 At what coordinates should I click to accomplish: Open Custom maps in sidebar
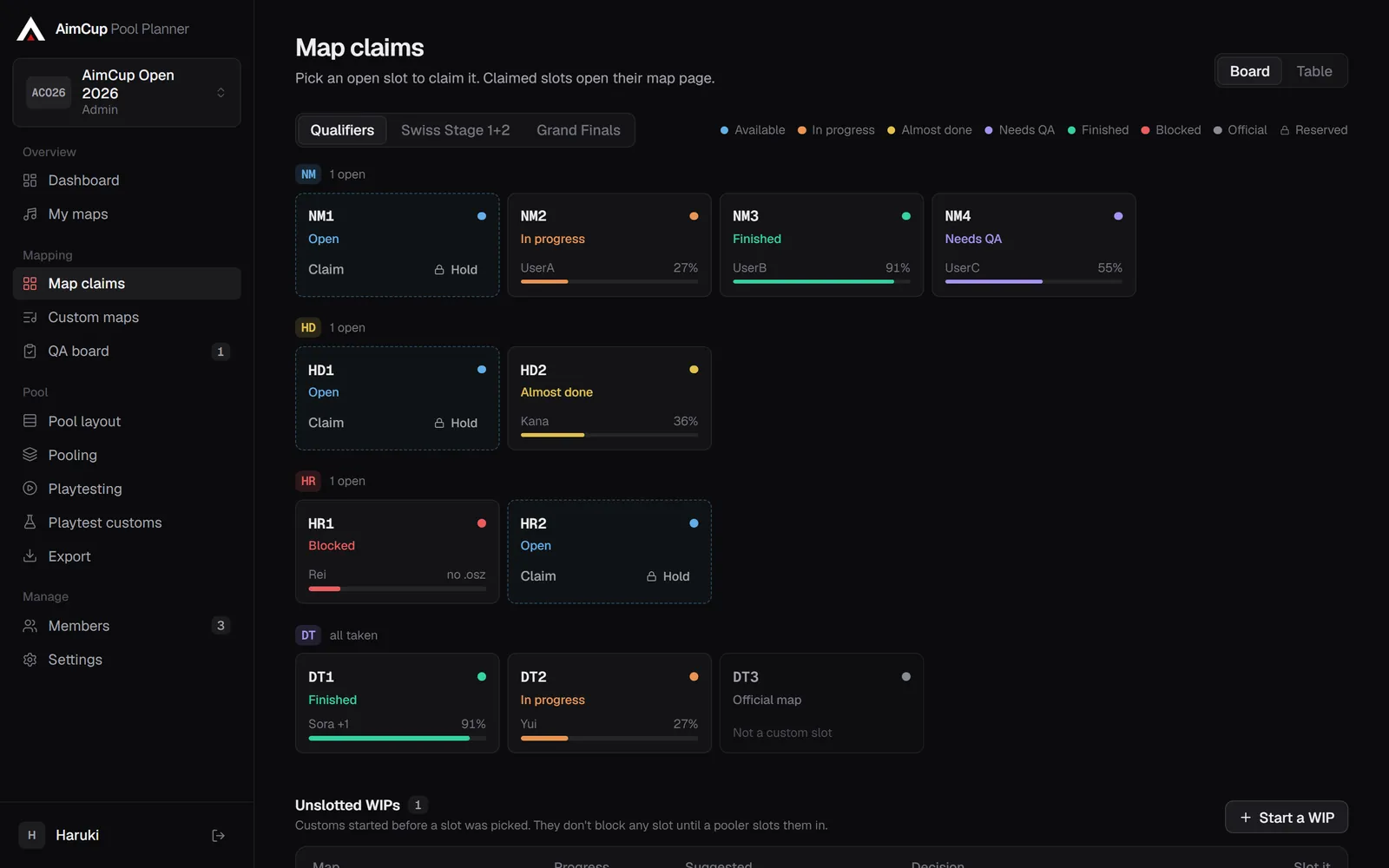(127, 318)
